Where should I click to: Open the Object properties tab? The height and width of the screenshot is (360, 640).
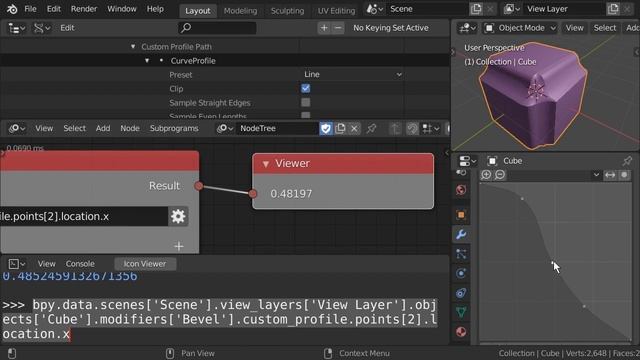coord(461,215)
